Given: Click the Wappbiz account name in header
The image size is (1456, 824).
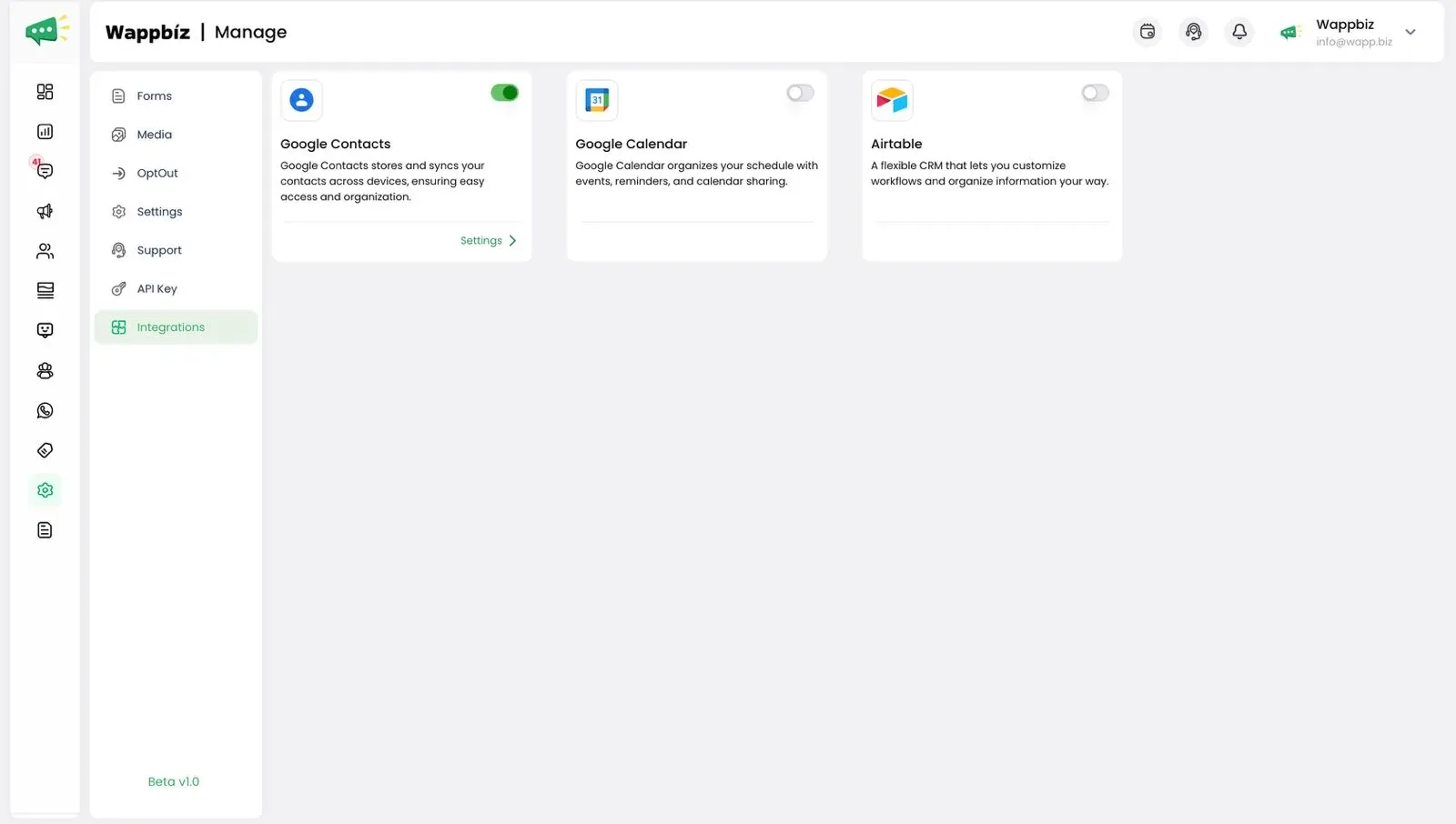Looking at the screenshot, I should 1345,25.
